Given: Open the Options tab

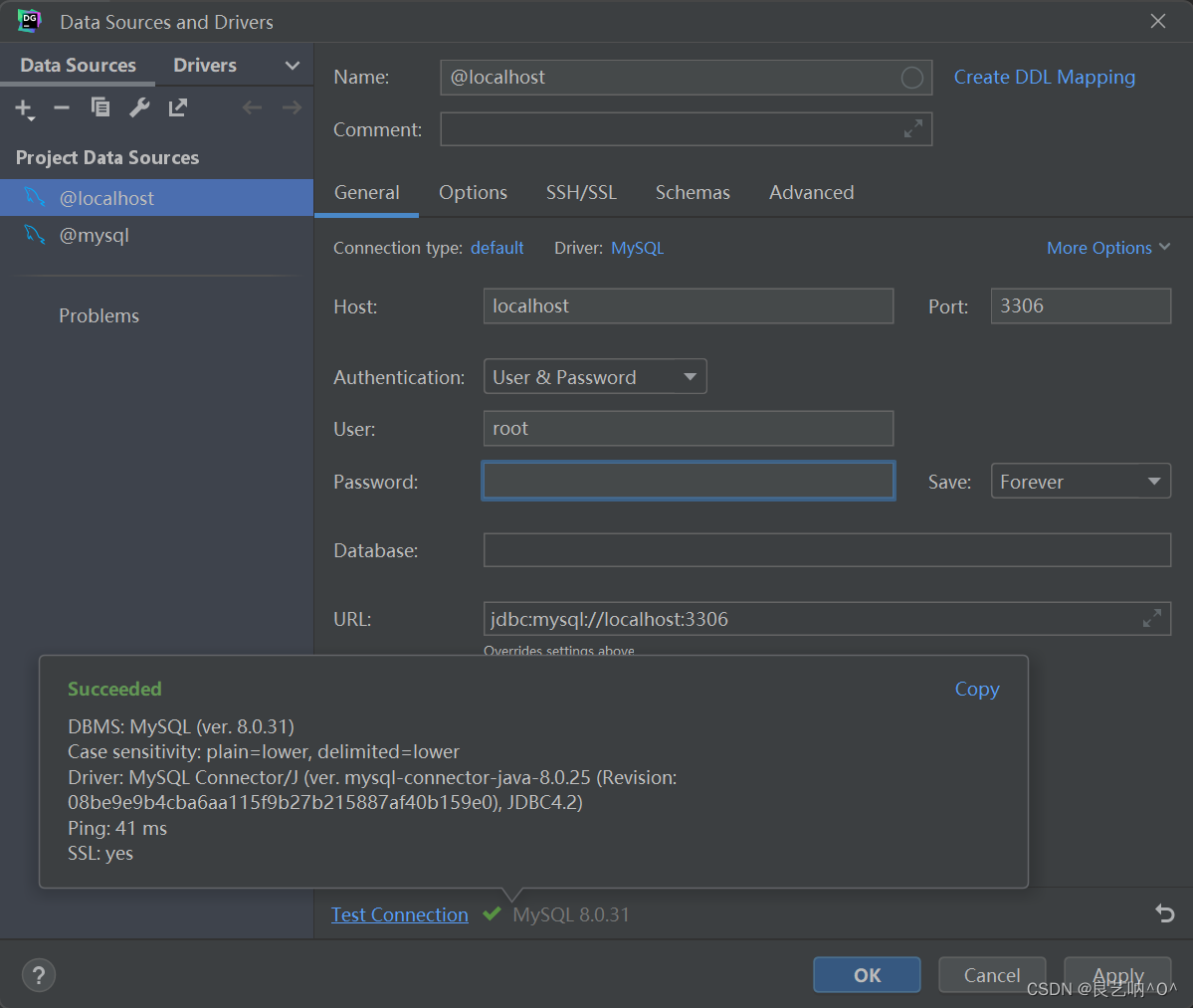Looking at the screenshot, I should click(473, 192).
